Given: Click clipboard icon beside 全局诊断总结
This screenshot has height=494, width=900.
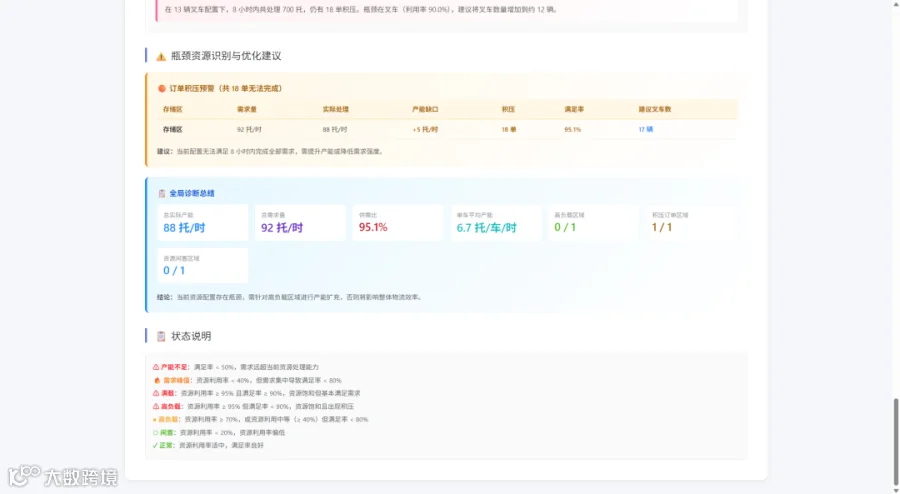Looking at the screenshot, I should [162, 193].
